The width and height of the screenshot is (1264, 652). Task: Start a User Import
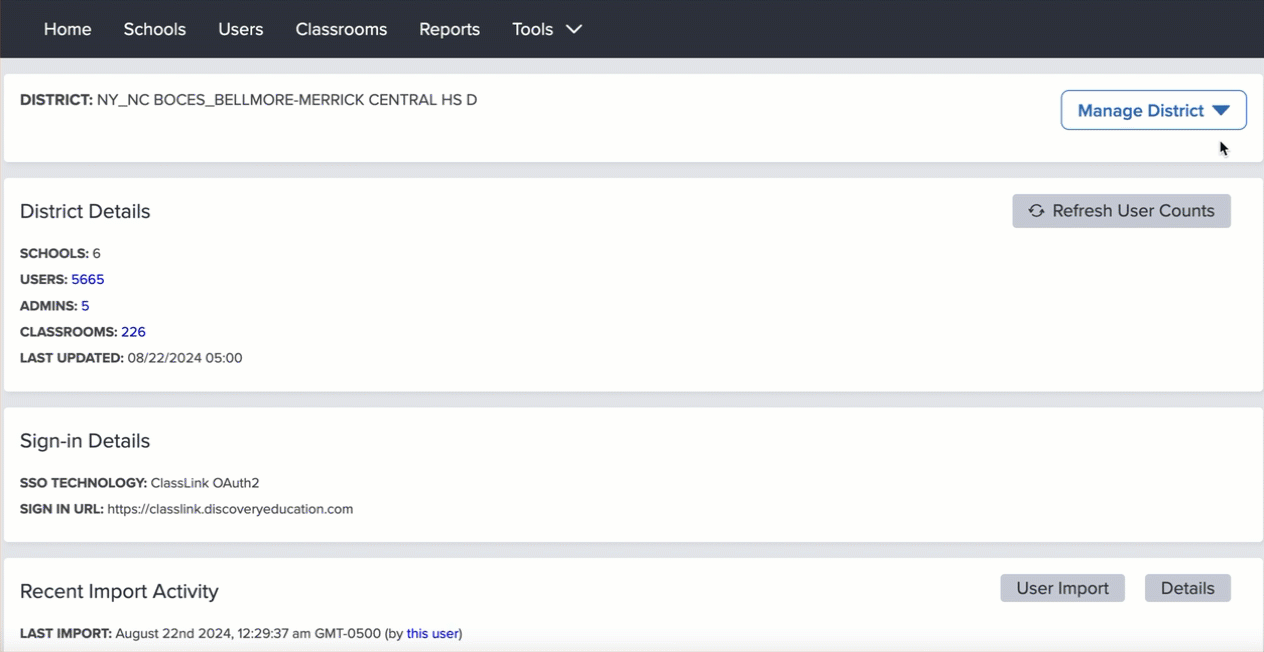click(x=1062, y=588)
